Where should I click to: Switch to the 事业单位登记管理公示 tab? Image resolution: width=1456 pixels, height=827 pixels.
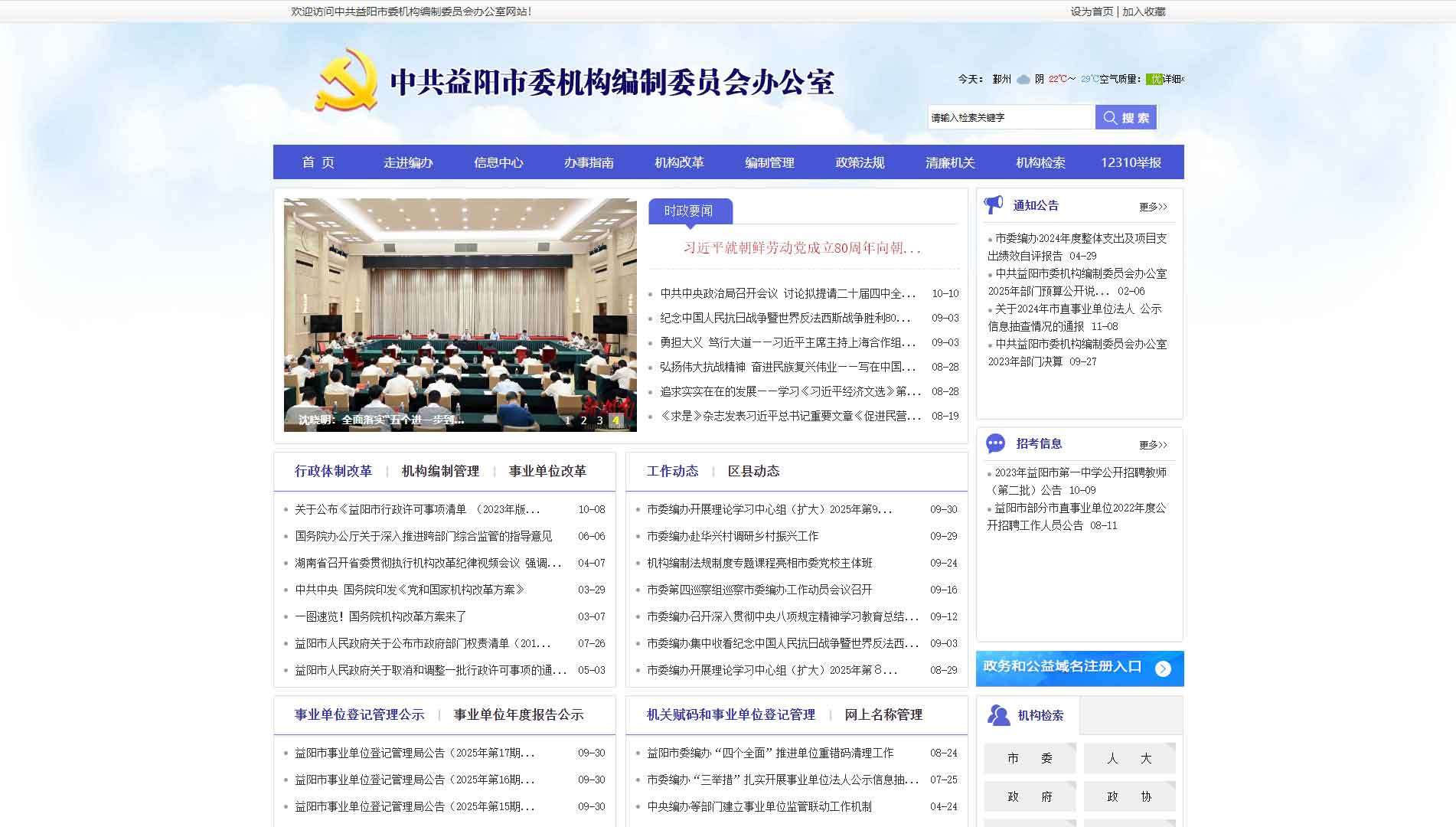click(359, 714)
